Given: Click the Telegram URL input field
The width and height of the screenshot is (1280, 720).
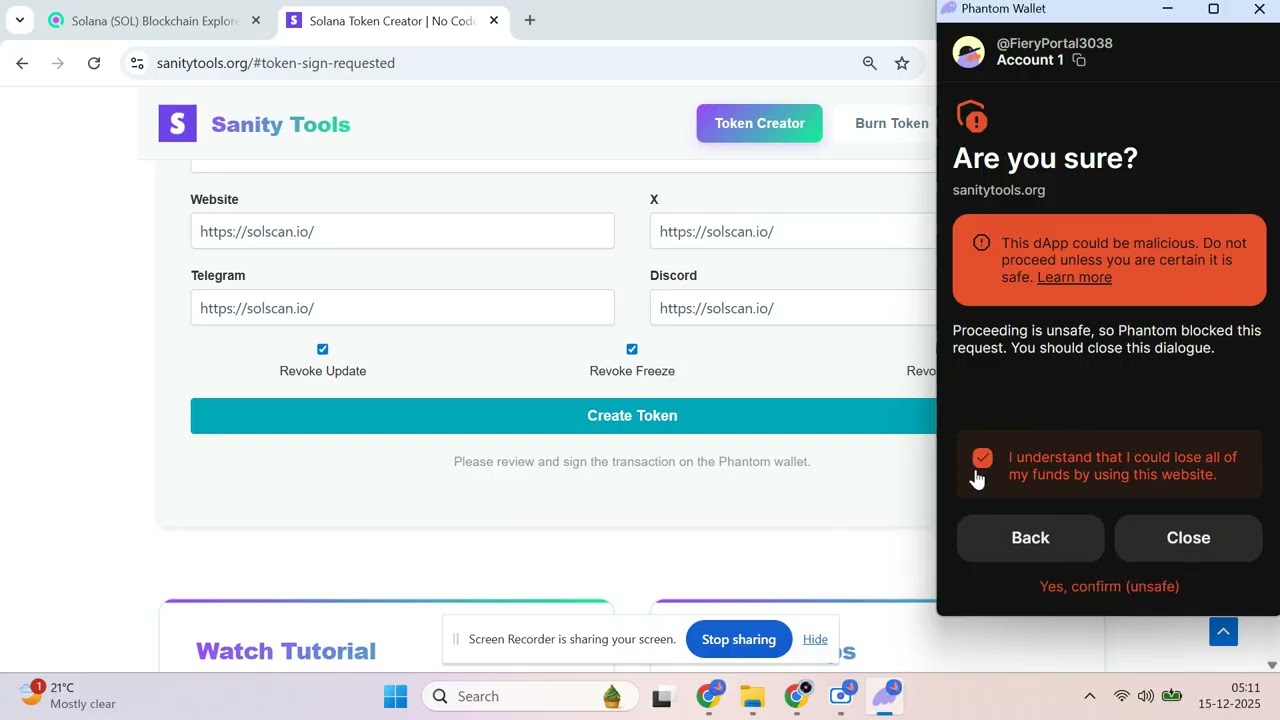Looking at the screenshot, I should click(402, 308).
